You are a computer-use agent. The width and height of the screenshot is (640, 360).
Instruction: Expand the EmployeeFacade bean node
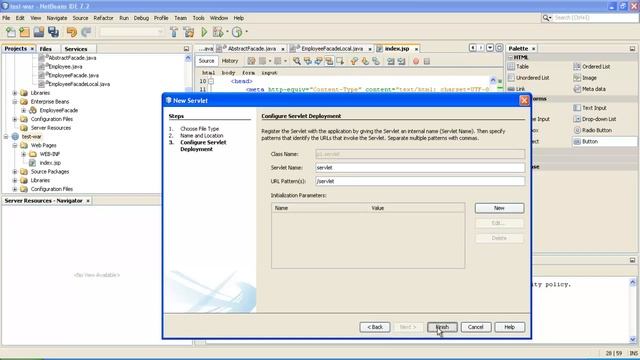click(x=24, y=111)
